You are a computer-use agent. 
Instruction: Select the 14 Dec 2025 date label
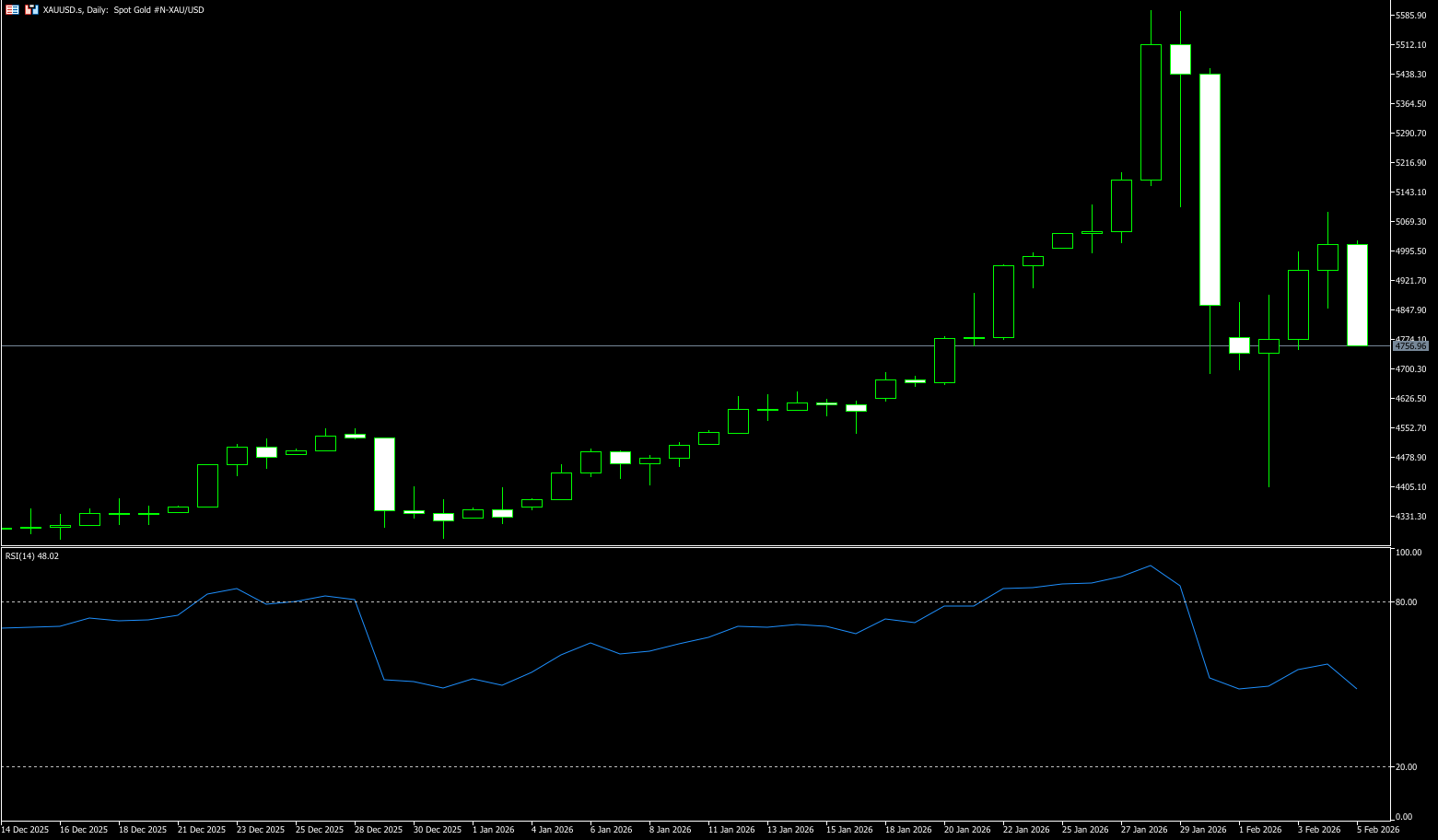point(25,830)
